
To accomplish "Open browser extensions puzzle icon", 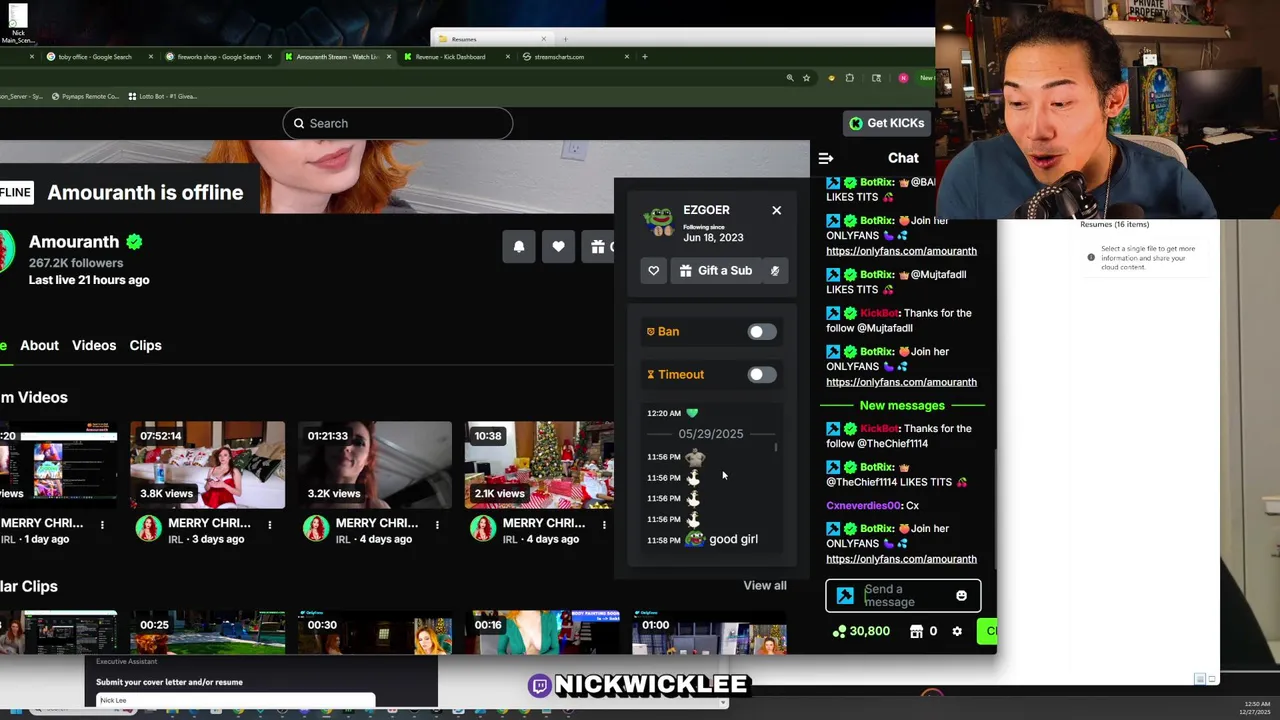I will tap(850, 78).
